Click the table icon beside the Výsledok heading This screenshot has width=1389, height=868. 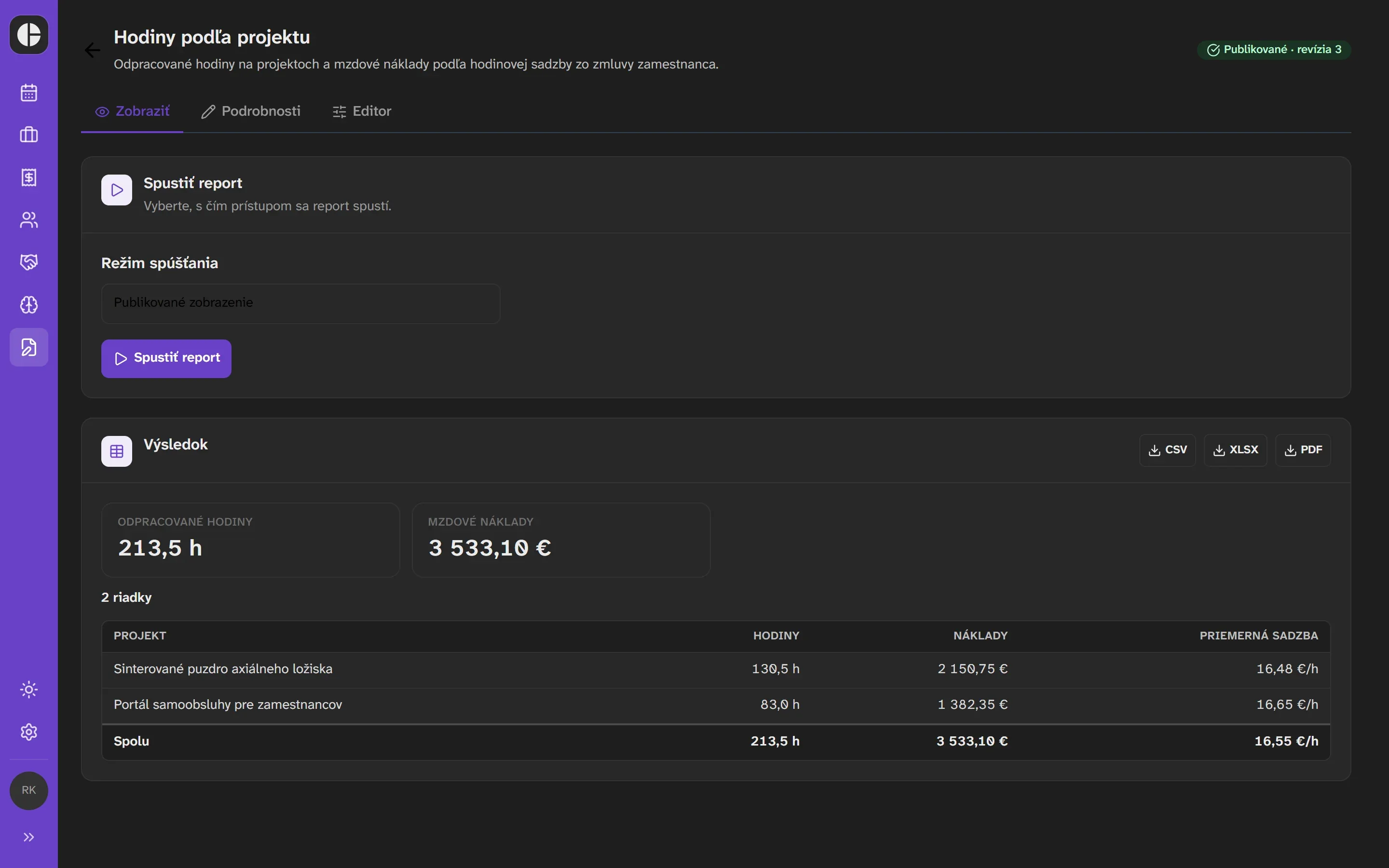pyautogui.click(x=117, y=451)
